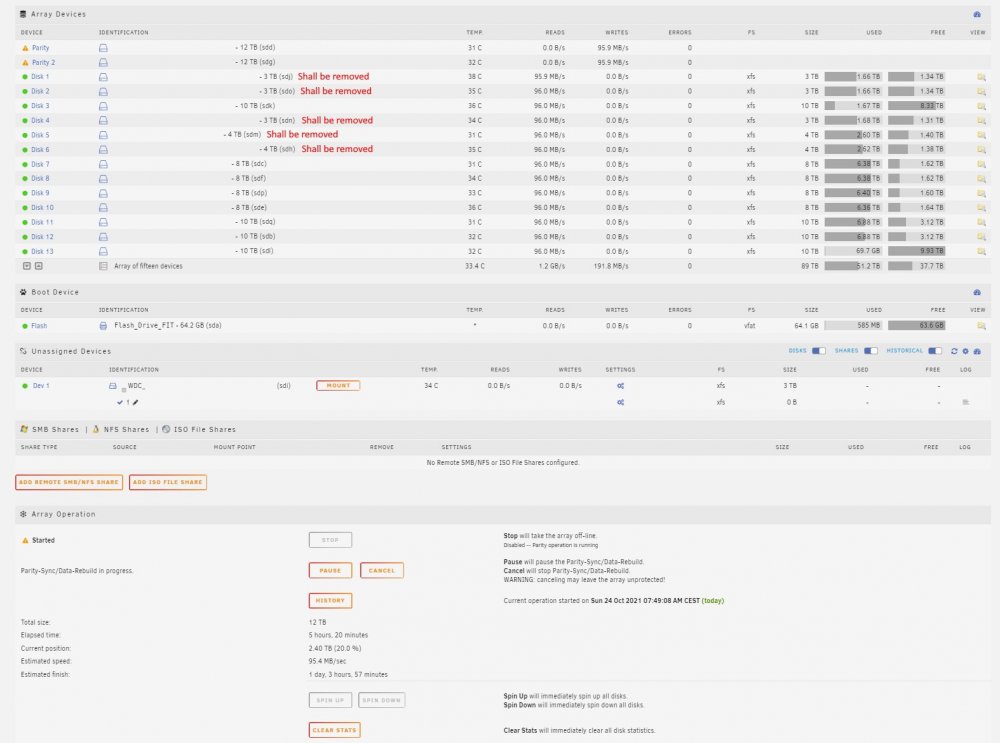Browse Disk 9 via its view icon
This screenshot has height=743, width=1000.
click(981, 193)
